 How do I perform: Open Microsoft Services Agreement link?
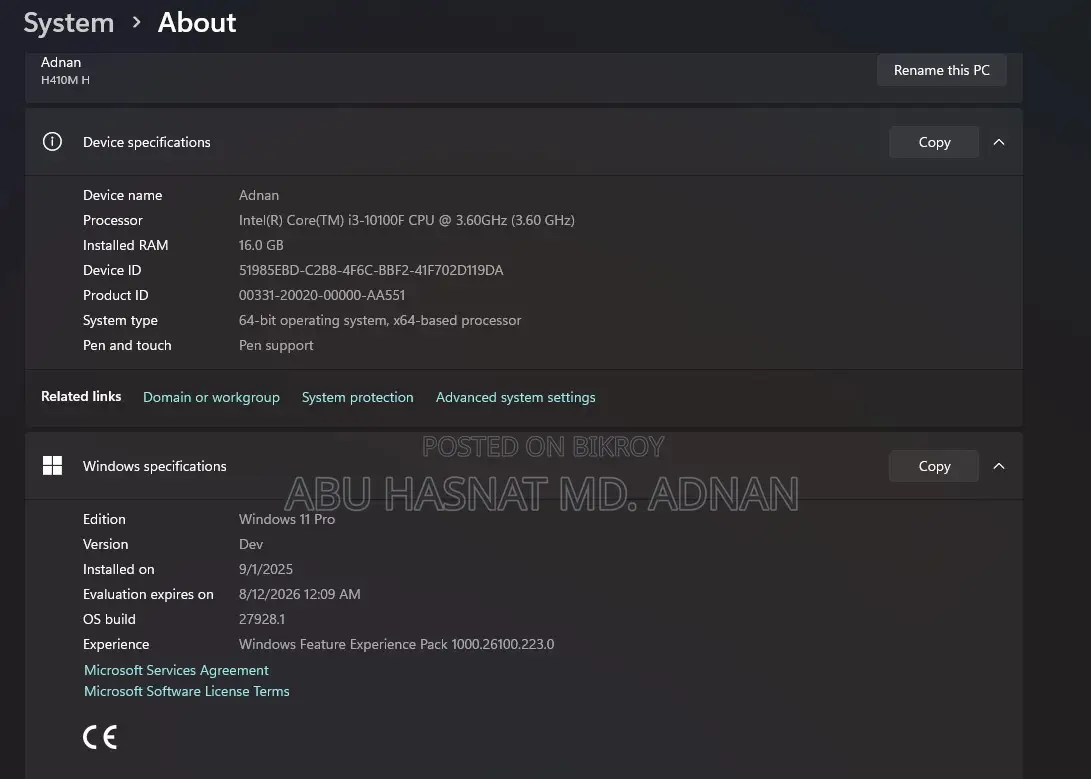pyautogui.click(x=176, y=670)
